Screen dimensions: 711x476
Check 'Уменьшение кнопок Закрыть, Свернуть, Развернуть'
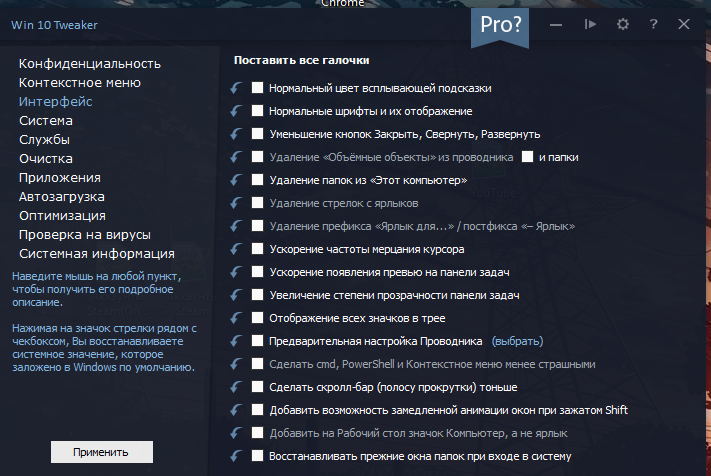pyautogui.click(x=258, y=134)
